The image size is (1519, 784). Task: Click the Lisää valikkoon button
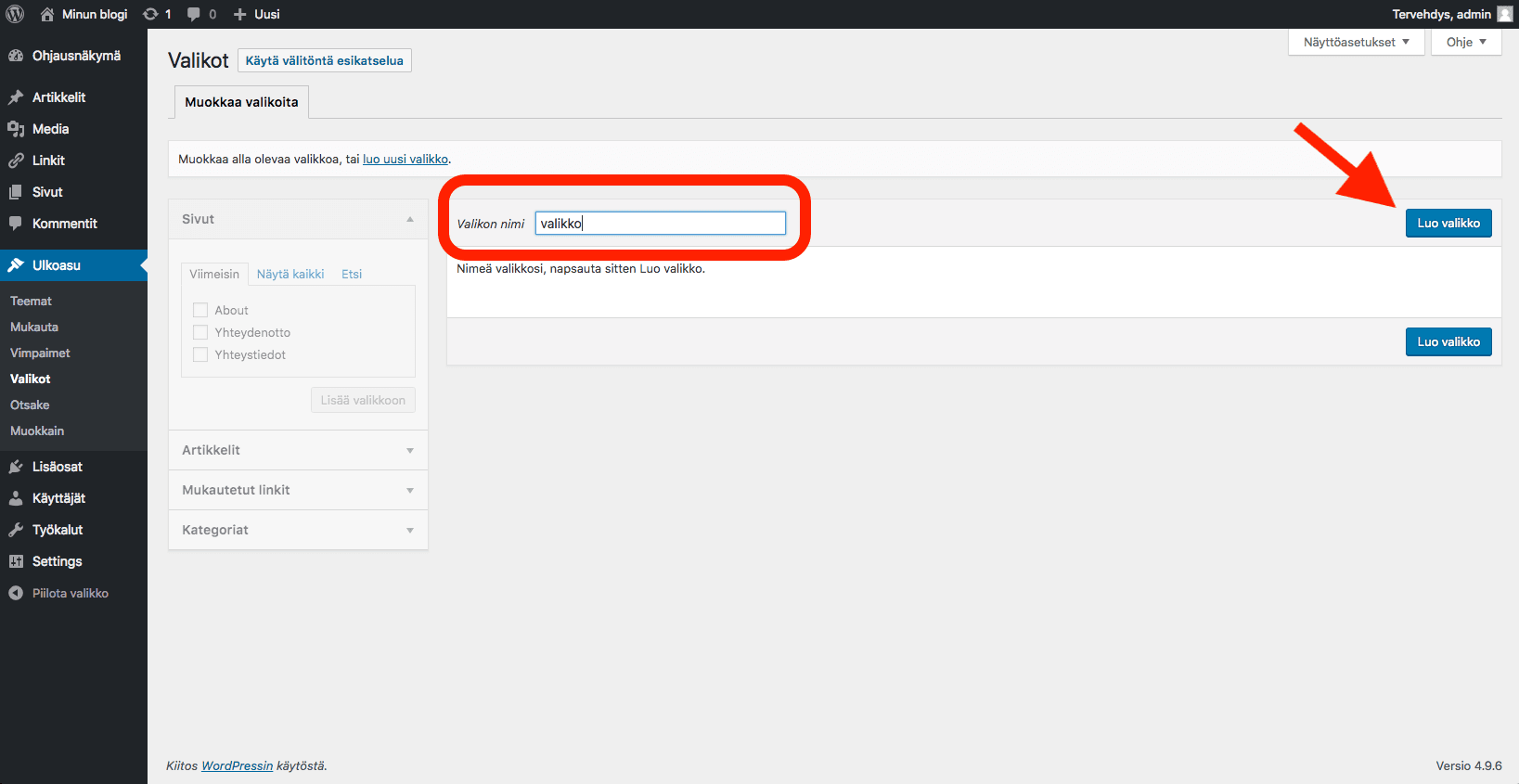pos(363,400)
